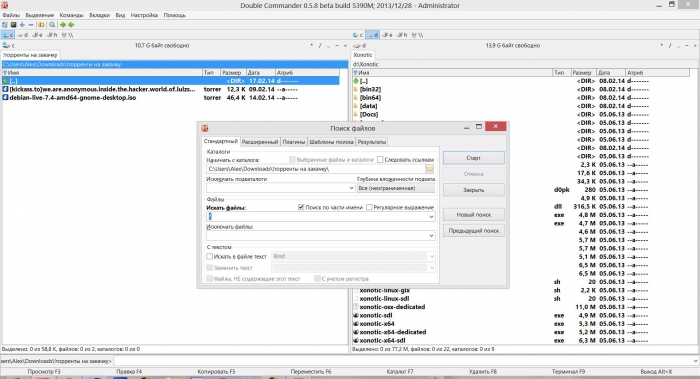
Task: Click the 'Новый поиск' button
Action: pos(474,215)
